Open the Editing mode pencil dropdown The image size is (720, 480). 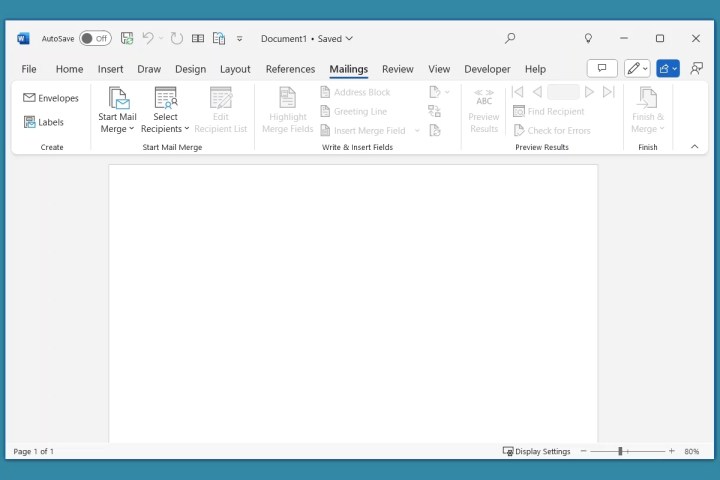pyautogui.click(x=636, y=68)
